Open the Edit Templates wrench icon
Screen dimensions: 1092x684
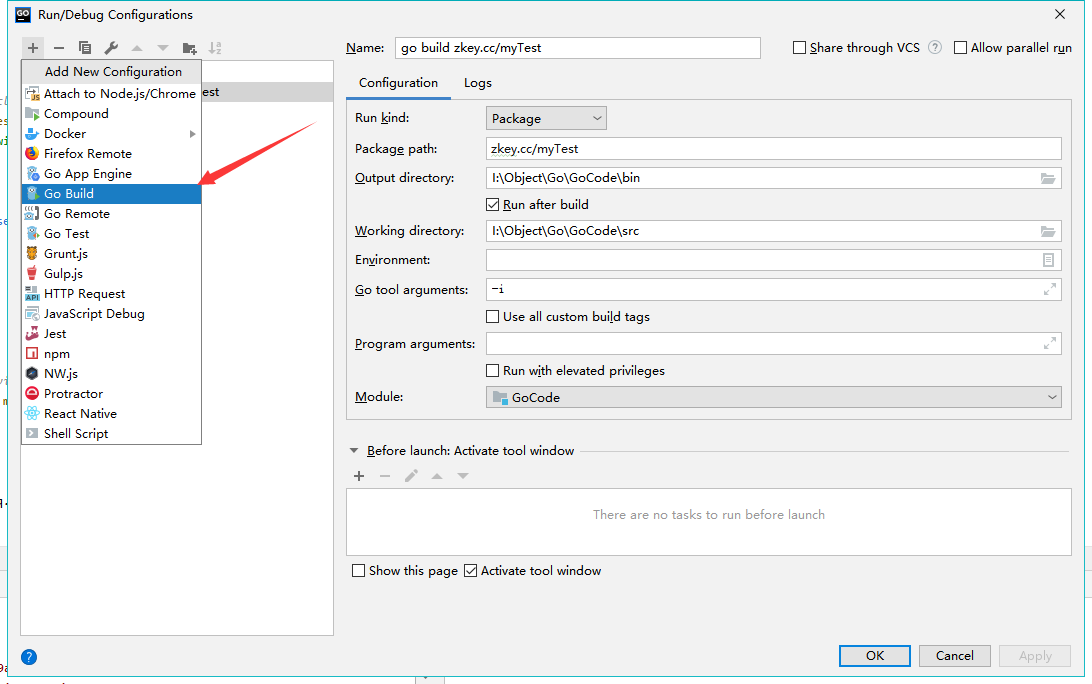tap(111, 48)
